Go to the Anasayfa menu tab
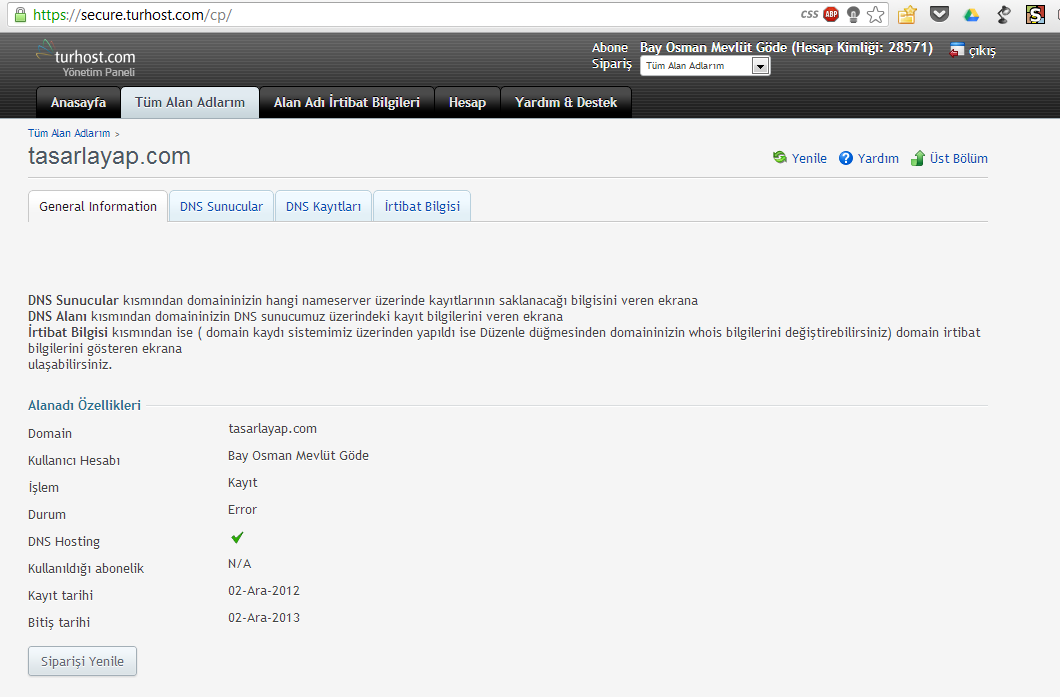This screenshot has width=1060, height=697. pos(78,102)
